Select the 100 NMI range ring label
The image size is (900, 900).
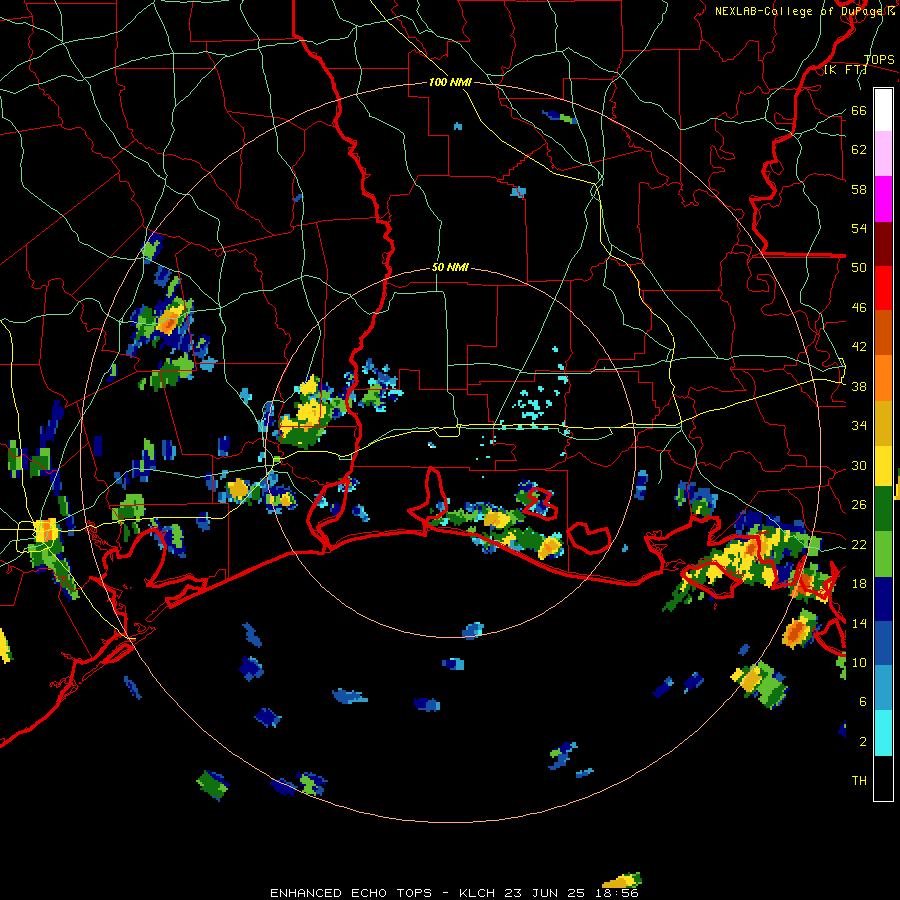point(450,82)
